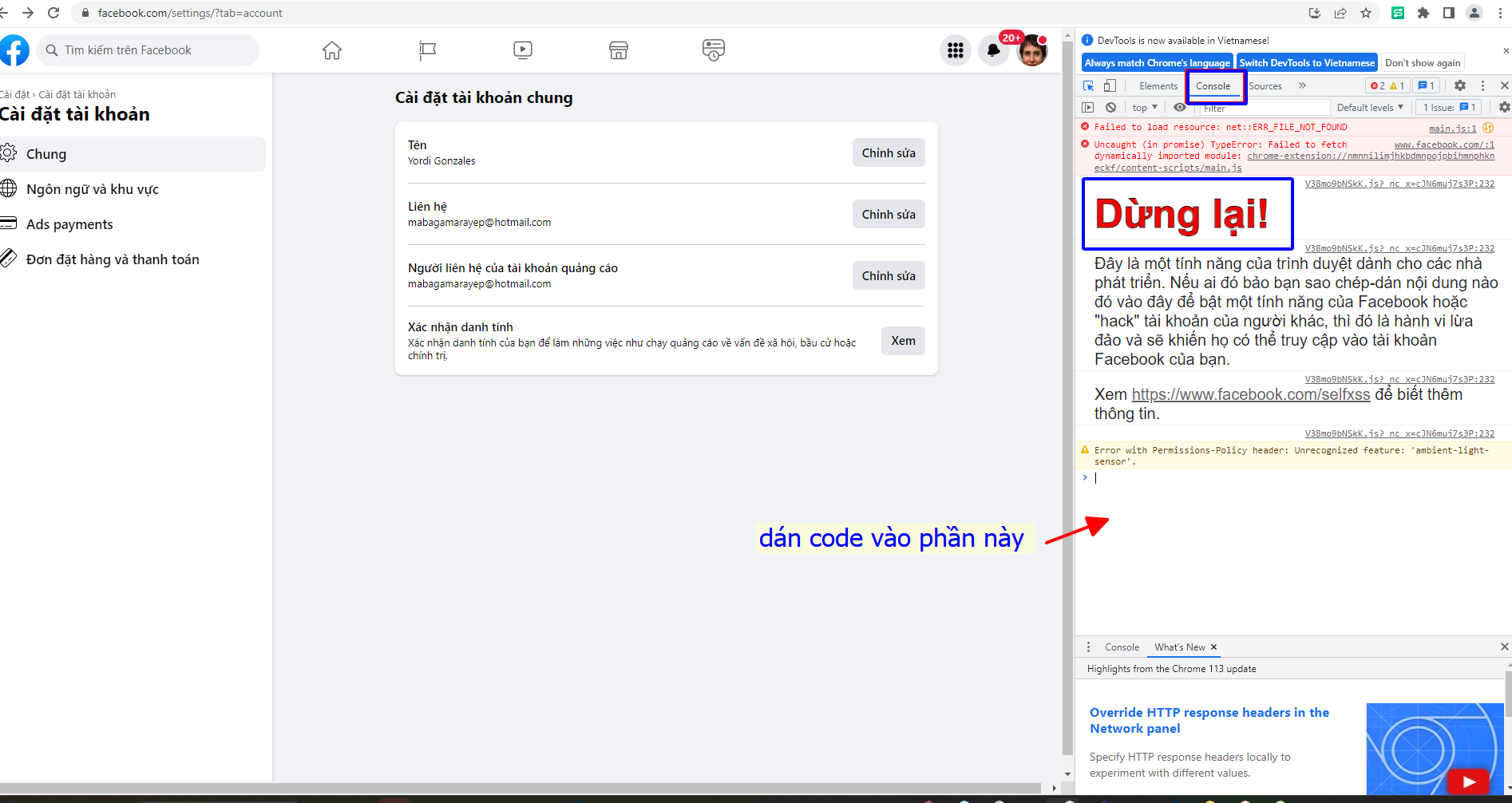Open the 1 Issue button in console bar
The height and width of the screenshot is (803, 1512).
pyautogui.click(x=1449, y=107)
